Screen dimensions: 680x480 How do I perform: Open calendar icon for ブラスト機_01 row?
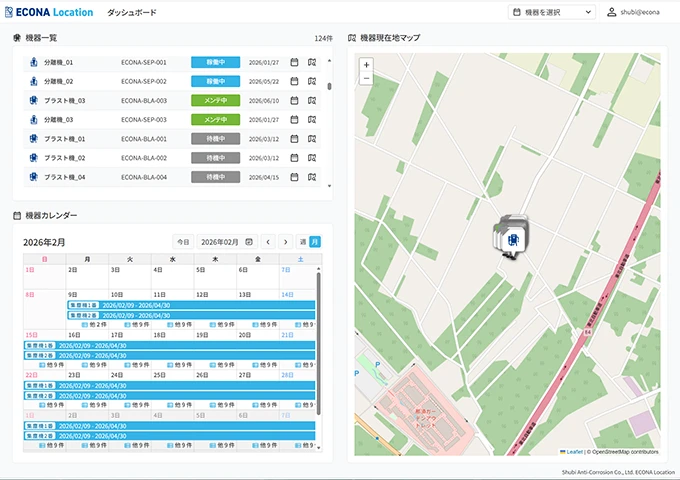click(294, 139)
